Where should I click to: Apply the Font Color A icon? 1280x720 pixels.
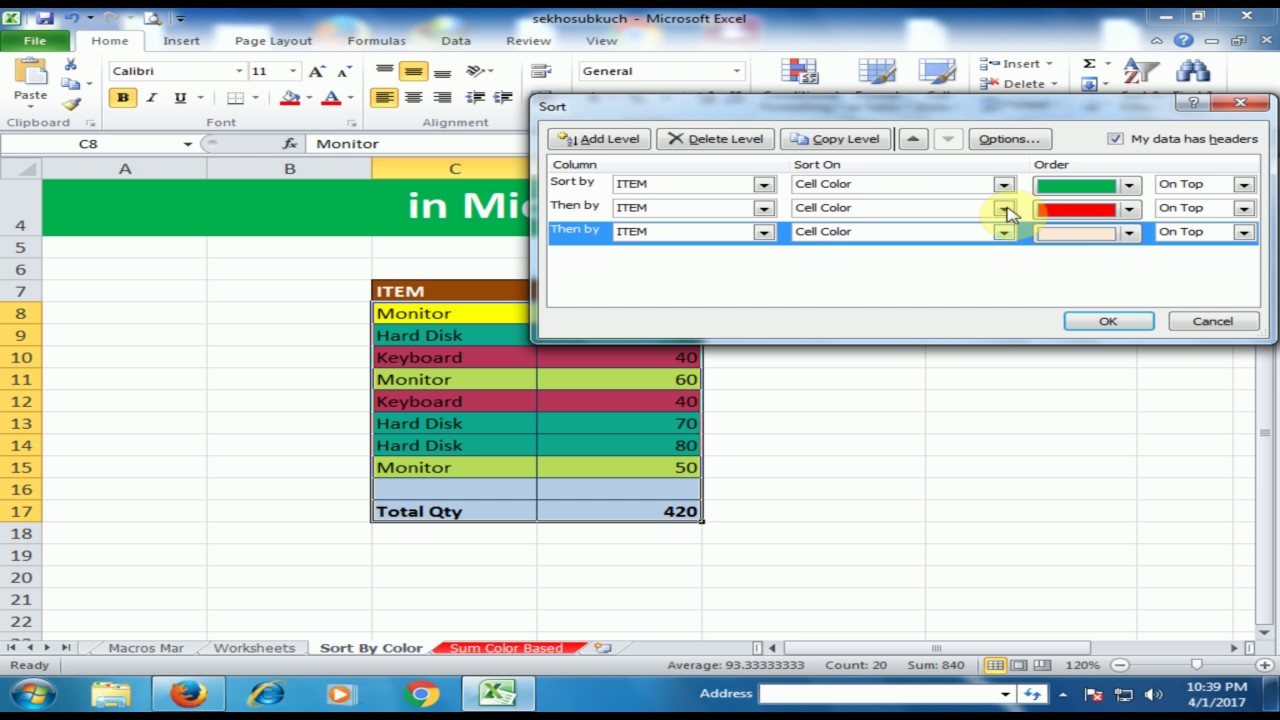[331, 98]
